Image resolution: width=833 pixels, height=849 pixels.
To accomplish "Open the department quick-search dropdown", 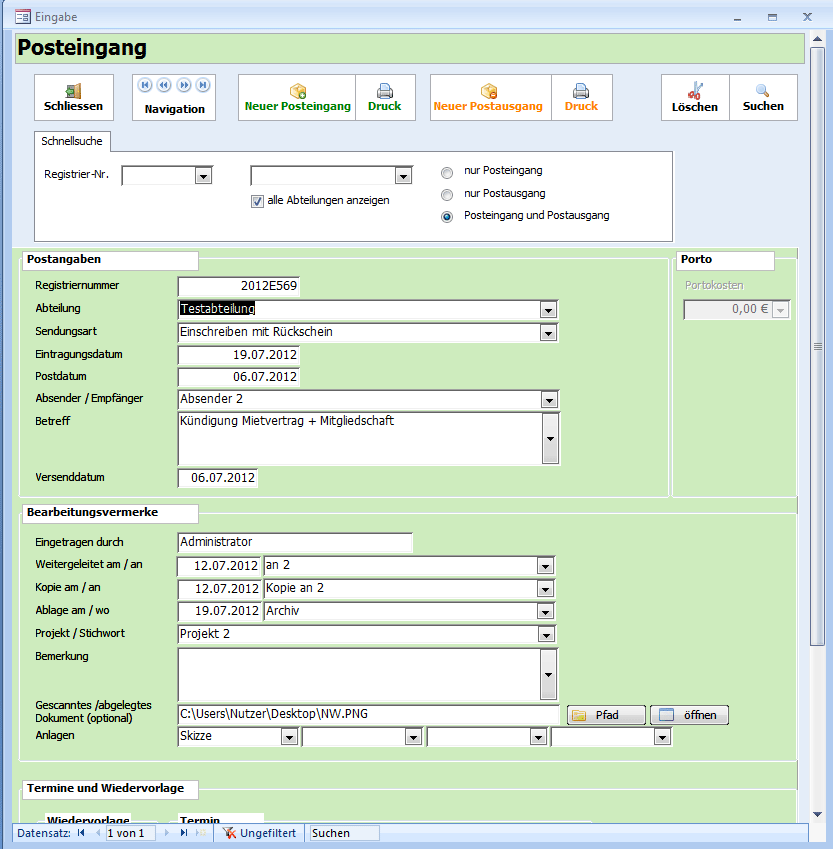I will pyautogui.click(x=403, y=176).
